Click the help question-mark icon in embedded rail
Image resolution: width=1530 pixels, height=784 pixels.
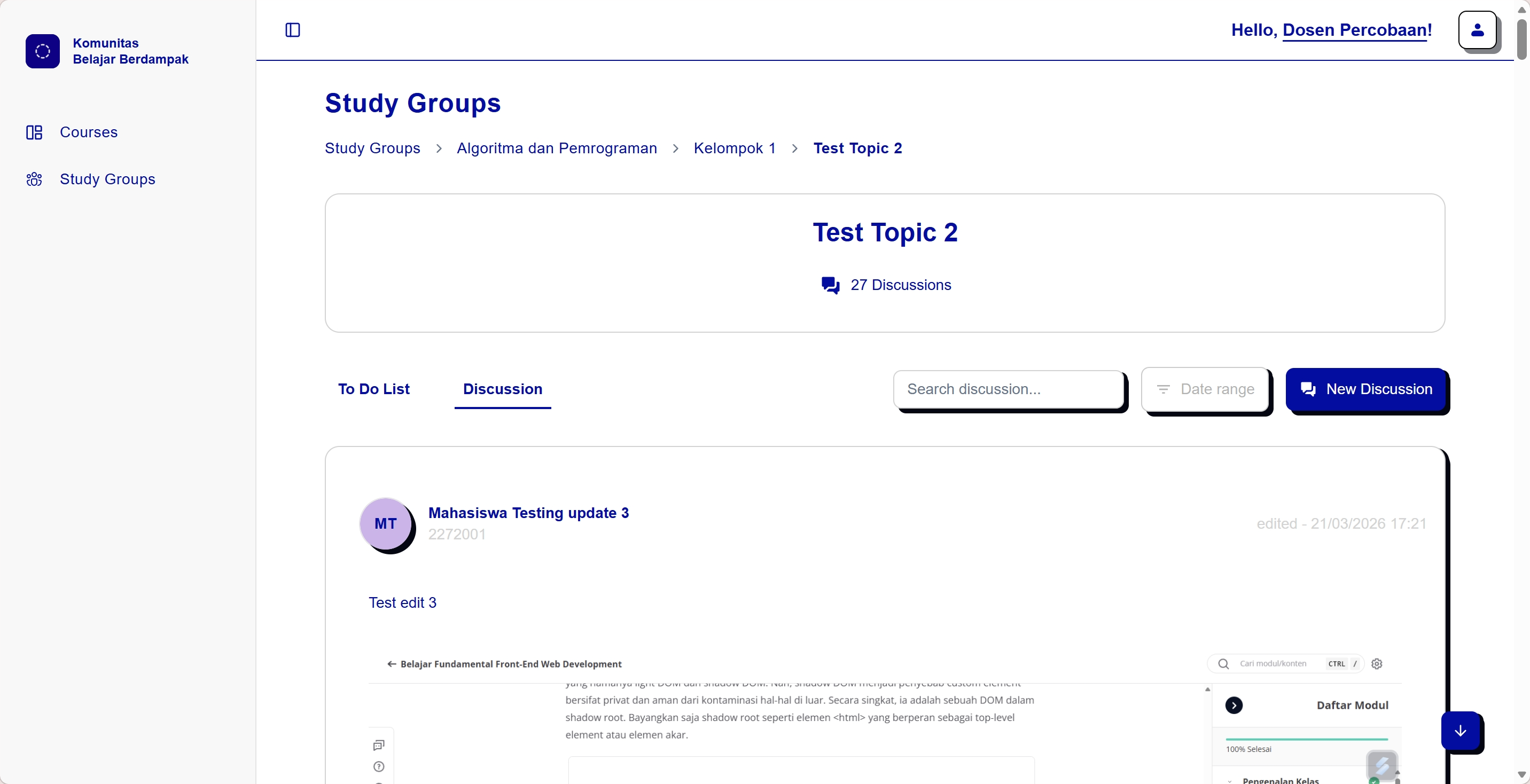tap(379, 766)
